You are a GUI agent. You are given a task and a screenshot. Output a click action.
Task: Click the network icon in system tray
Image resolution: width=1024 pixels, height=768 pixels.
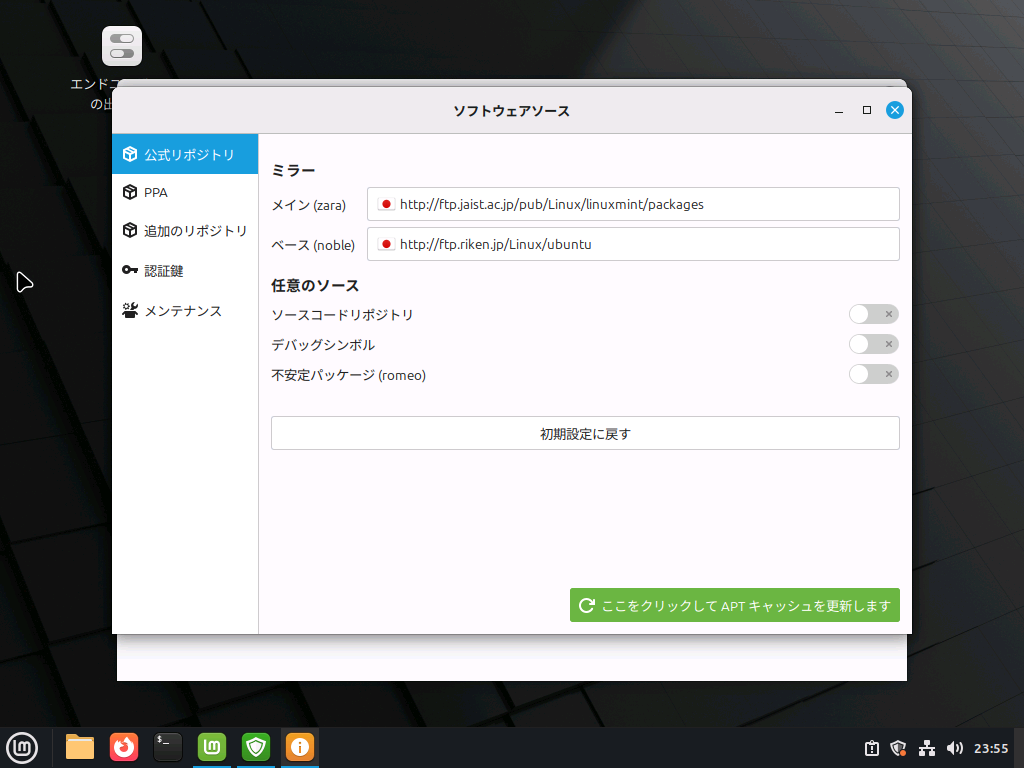point(926,748)
